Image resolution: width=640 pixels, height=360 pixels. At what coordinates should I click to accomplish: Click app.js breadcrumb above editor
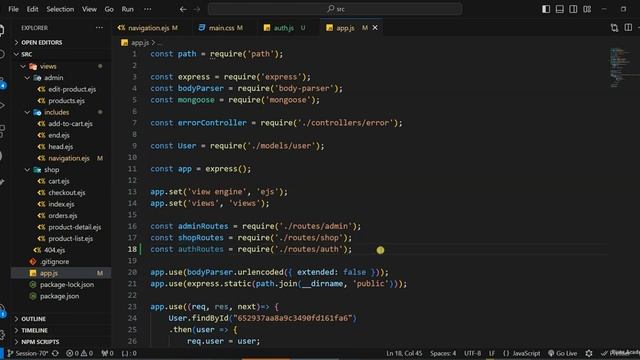pos(136,42)
